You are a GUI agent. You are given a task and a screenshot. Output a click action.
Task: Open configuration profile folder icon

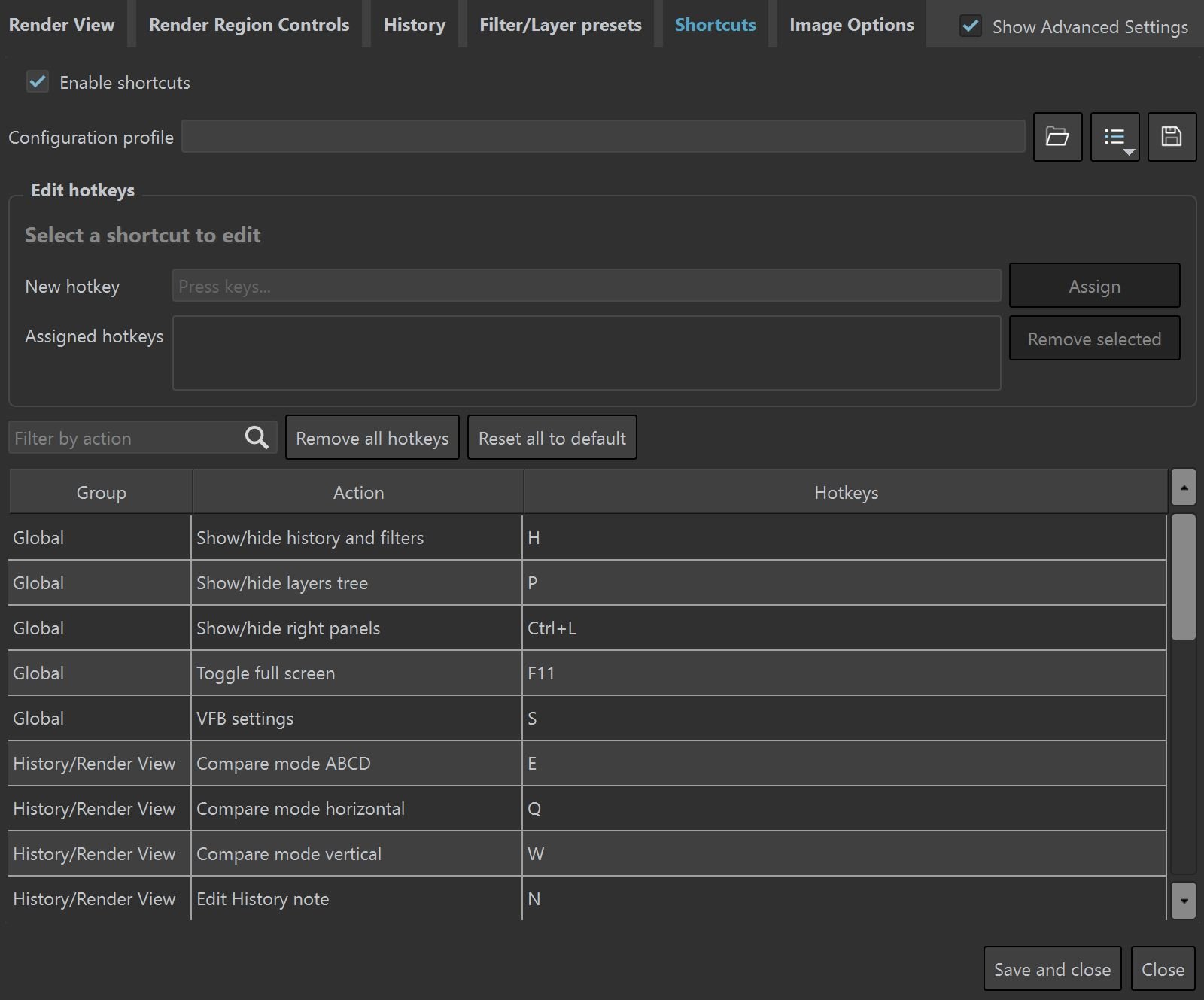point(1057,137)
